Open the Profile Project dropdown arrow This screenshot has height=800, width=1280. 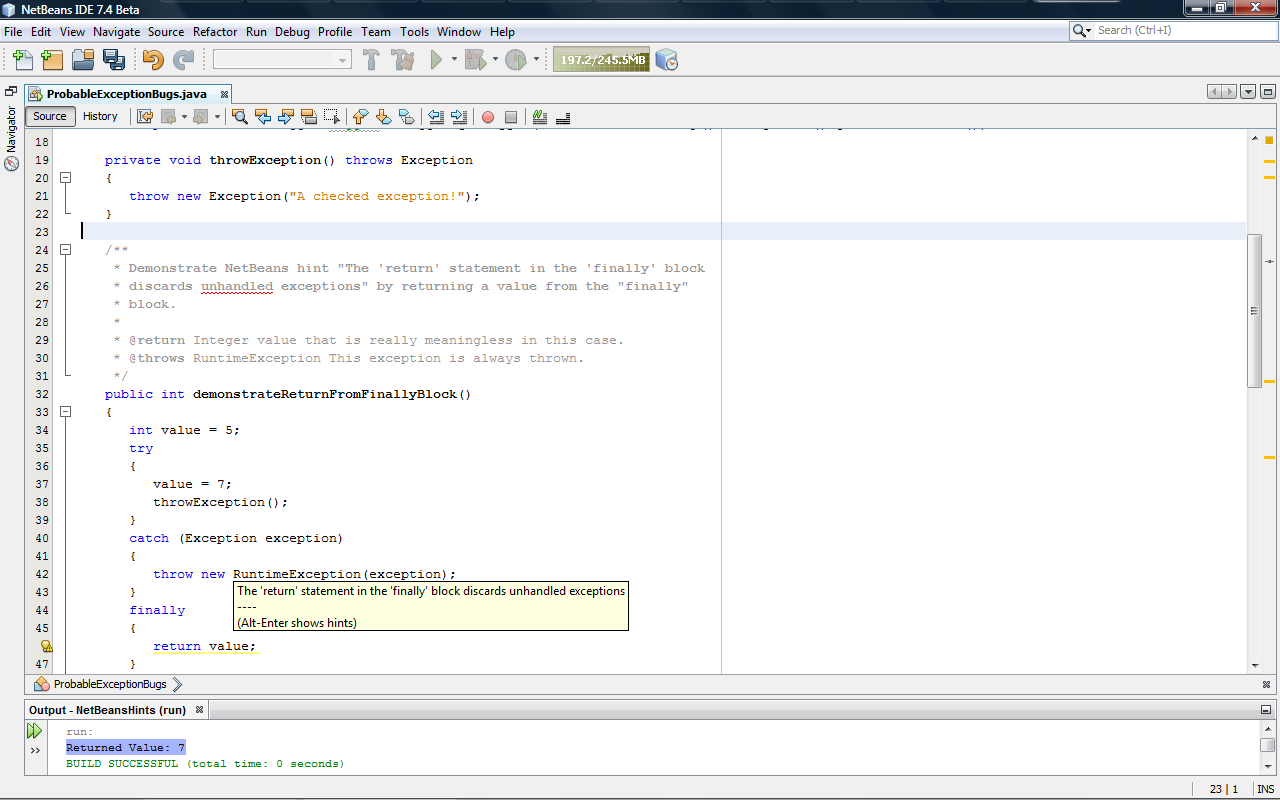coord(536,59)
